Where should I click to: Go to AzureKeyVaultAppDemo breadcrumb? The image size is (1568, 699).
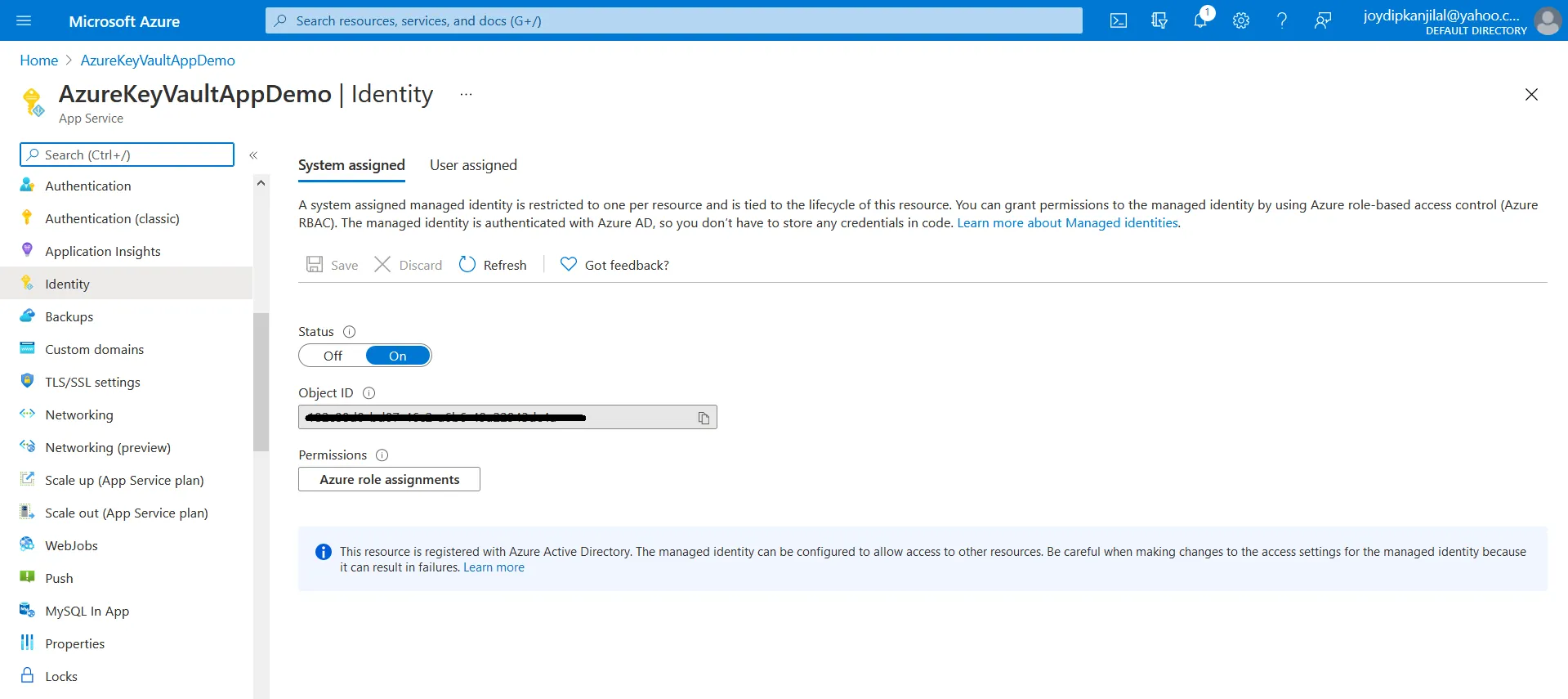pos(158,60)
